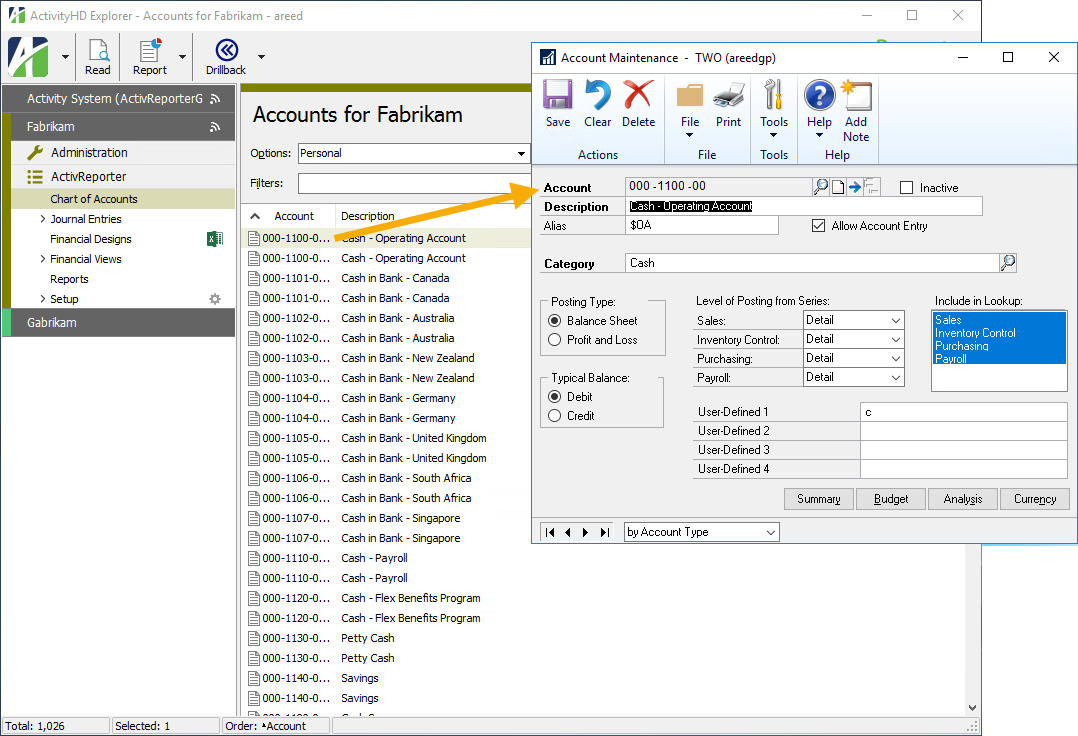Image resolution: width=1078 pixels, height=736 pixels.
Task: Open the Purchasing posting level dropdown
Action: point(895,358)
